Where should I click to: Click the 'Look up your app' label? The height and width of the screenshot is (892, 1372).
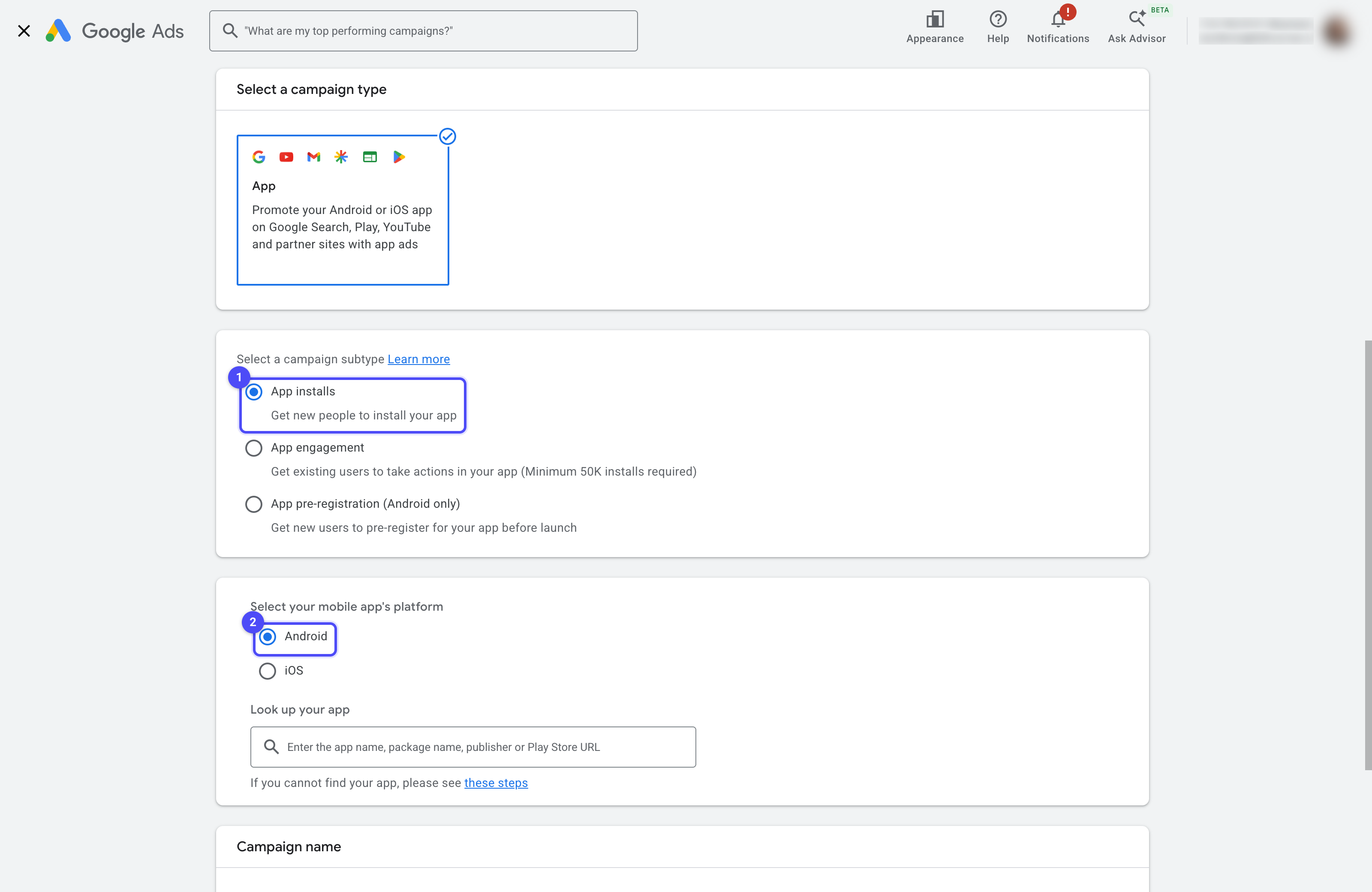[300, 710]
